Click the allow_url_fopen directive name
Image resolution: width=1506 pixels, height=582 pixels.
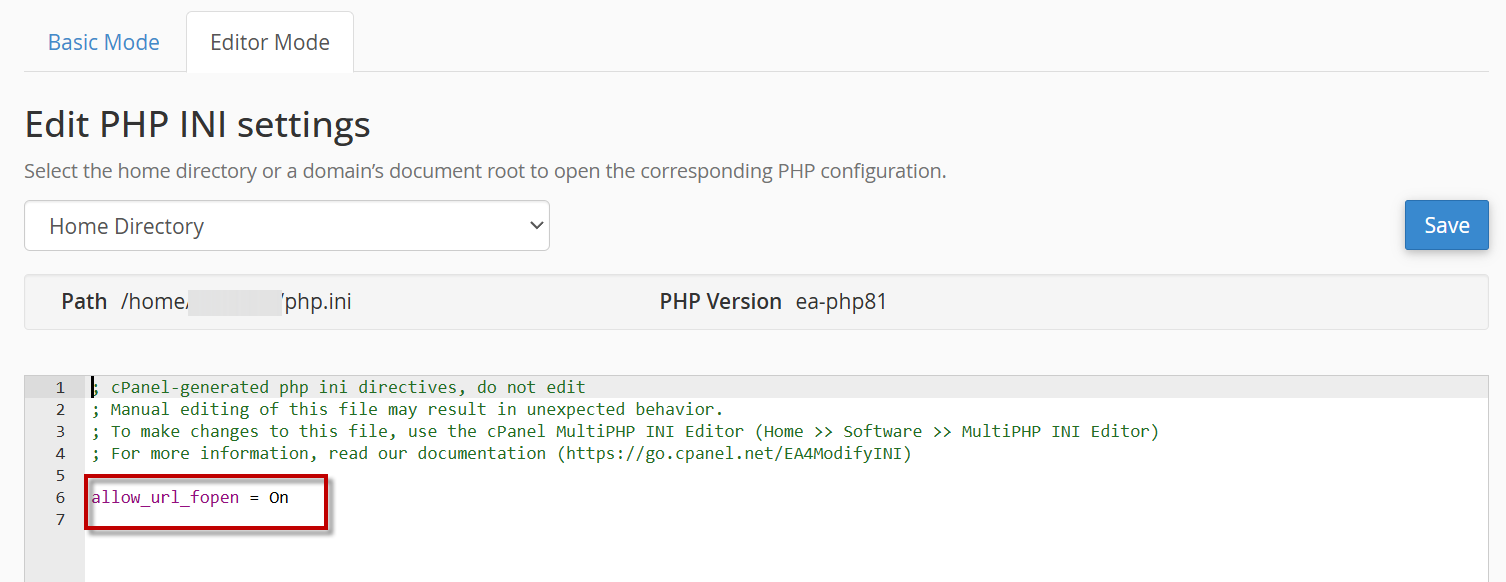pyautogui.click(x=165, y=497)
